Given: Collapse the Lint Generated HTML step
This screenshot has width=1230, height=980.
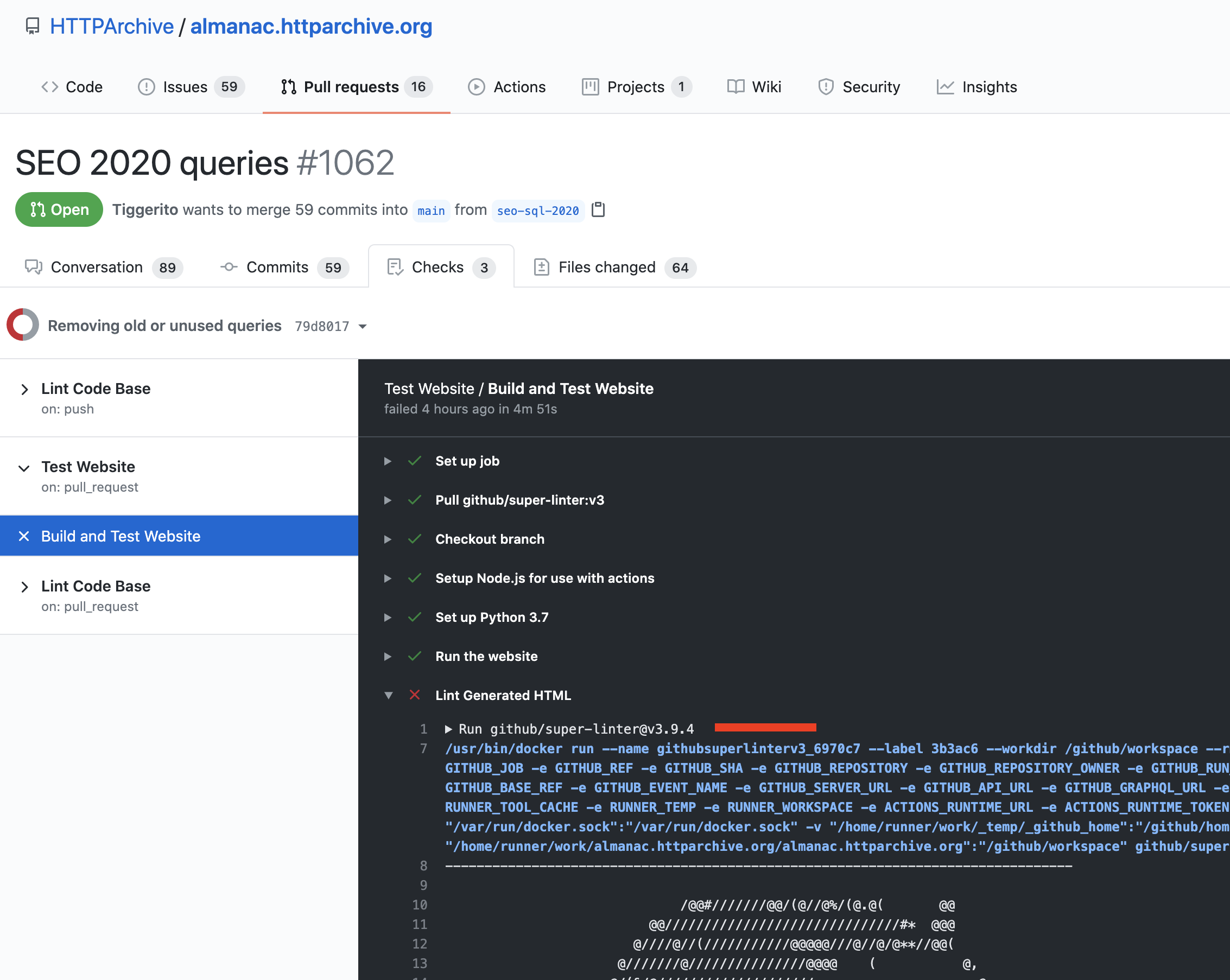Looking at the screenshot, I should (389, 695).
